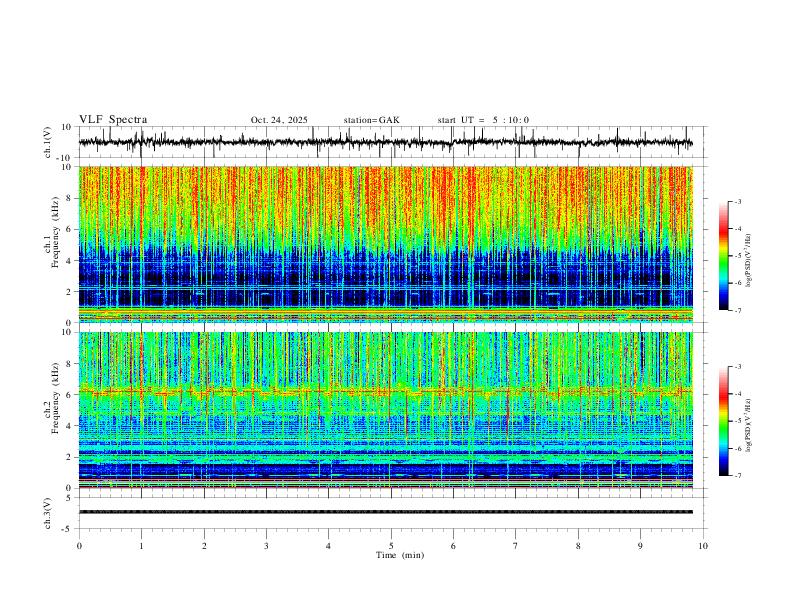Click time axis tick label "7"
The height and width of the screenshot is (612, 792).
(516, 546)
